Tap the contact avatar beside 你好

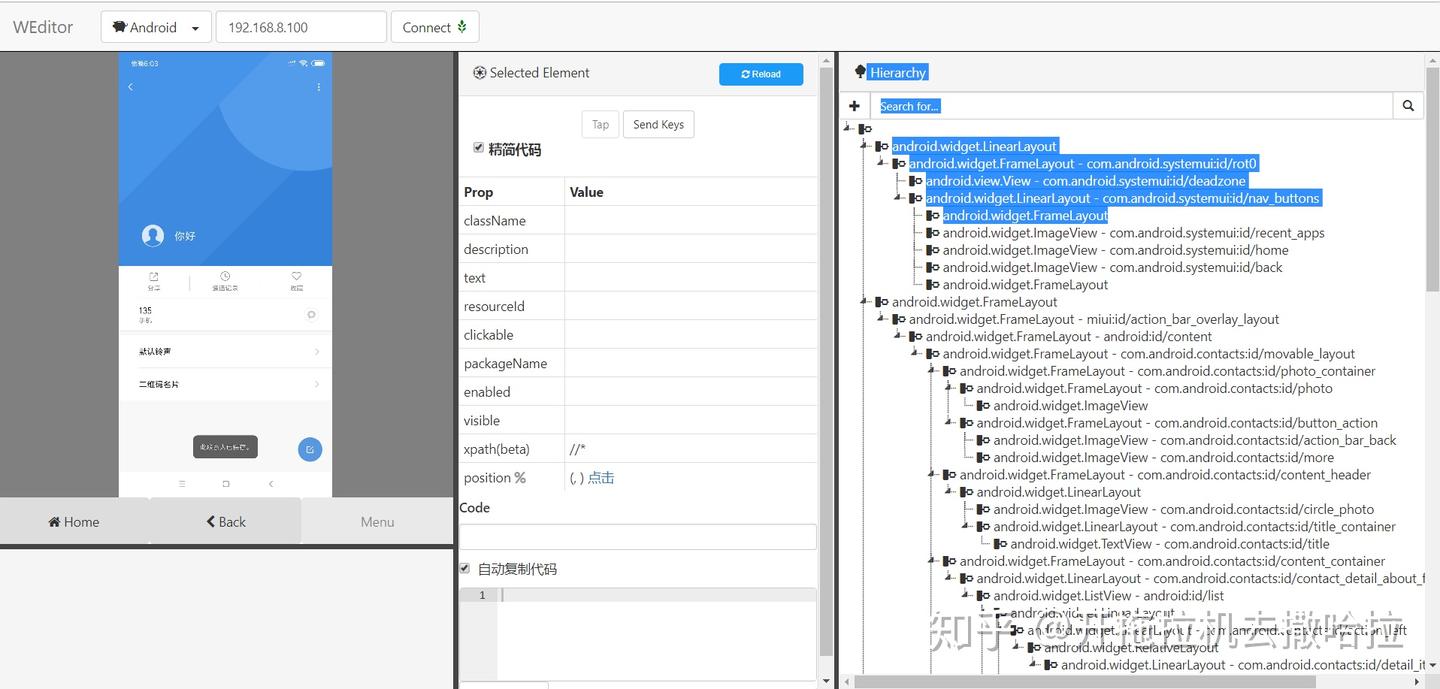pyautogui.click(x=153, y=235)
